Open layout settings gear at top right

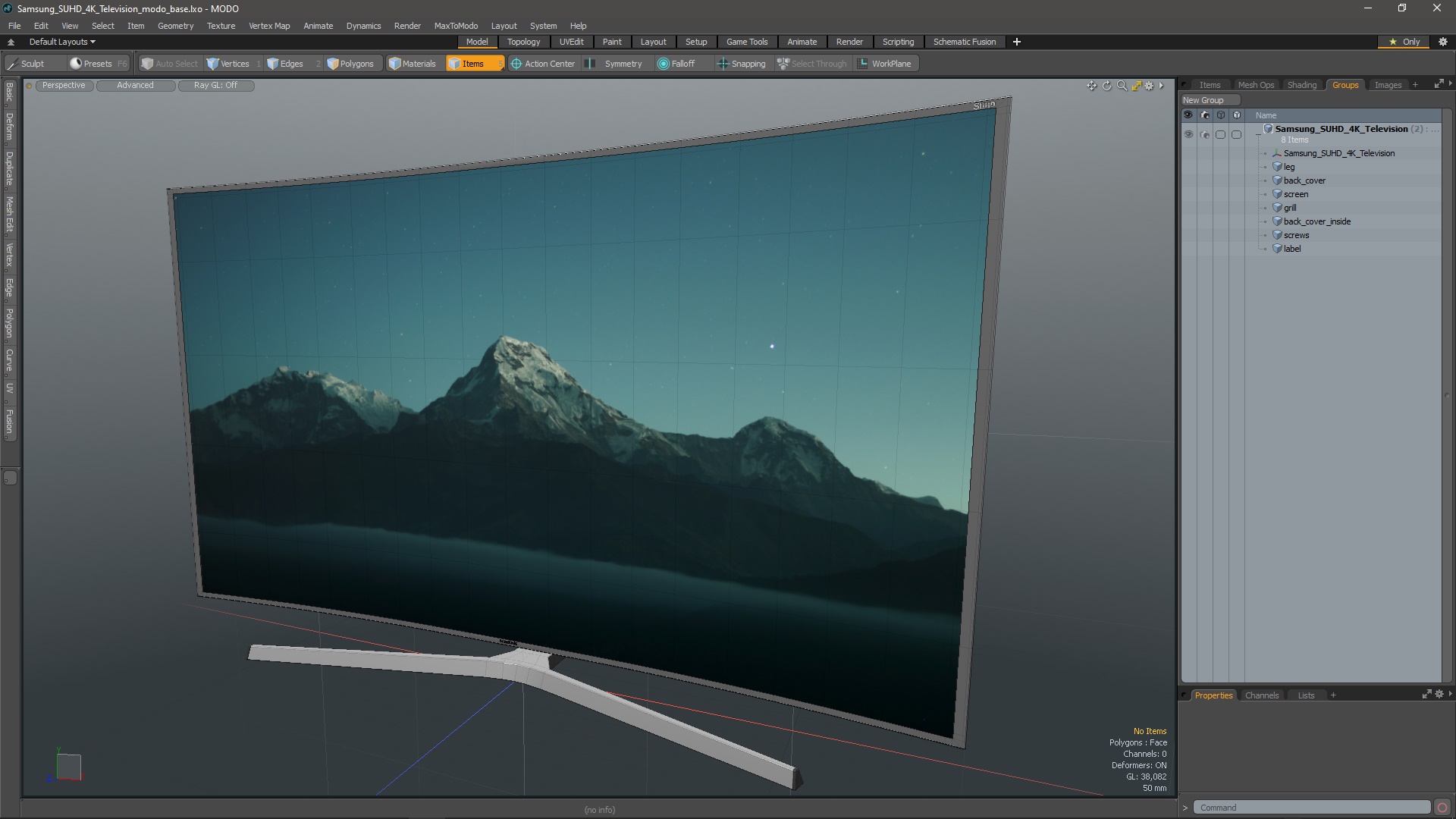(x=1443, y=42)
